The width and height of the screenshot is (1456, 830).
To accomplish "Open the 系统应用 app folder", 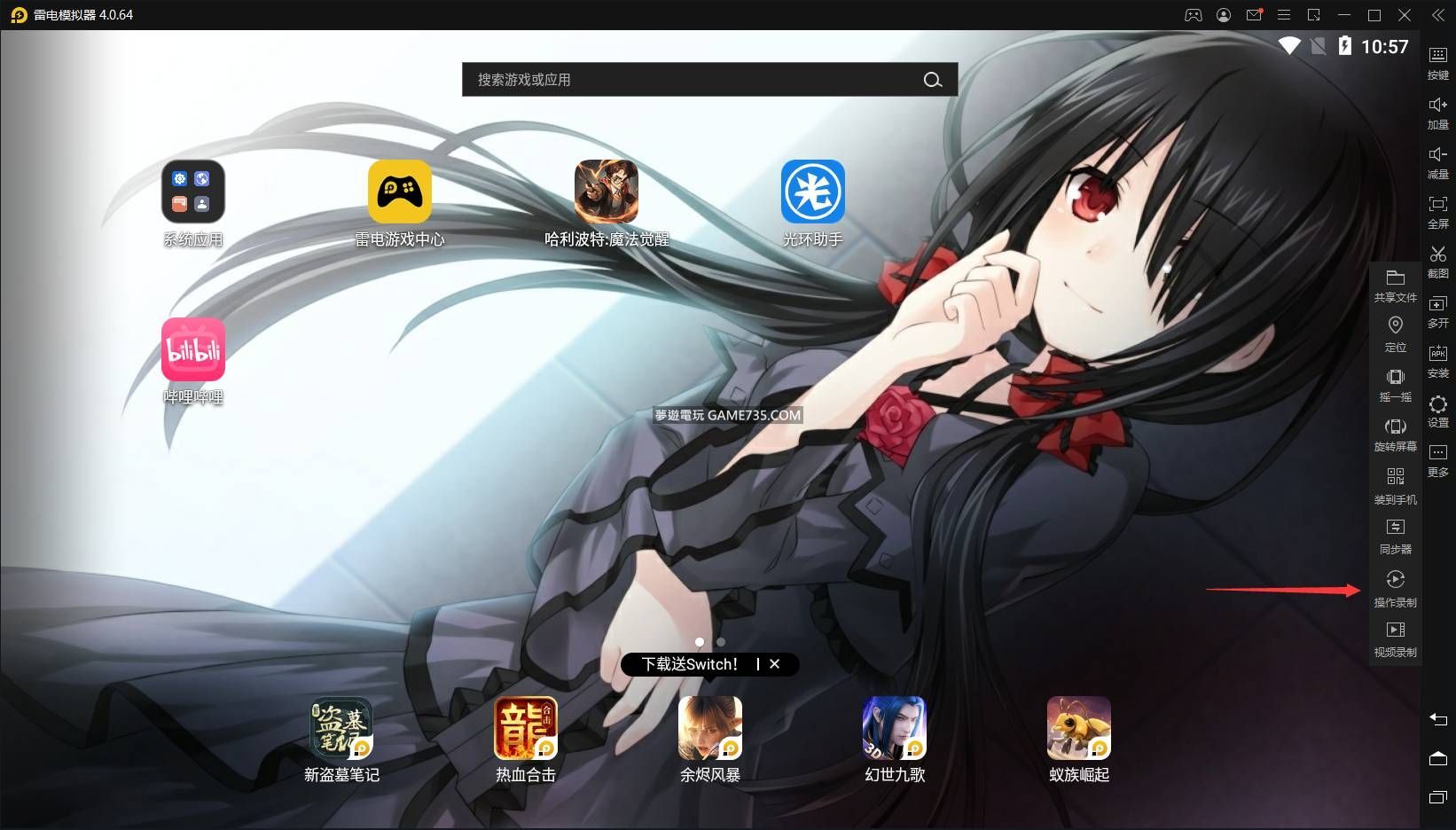I will tap(192, 192).
